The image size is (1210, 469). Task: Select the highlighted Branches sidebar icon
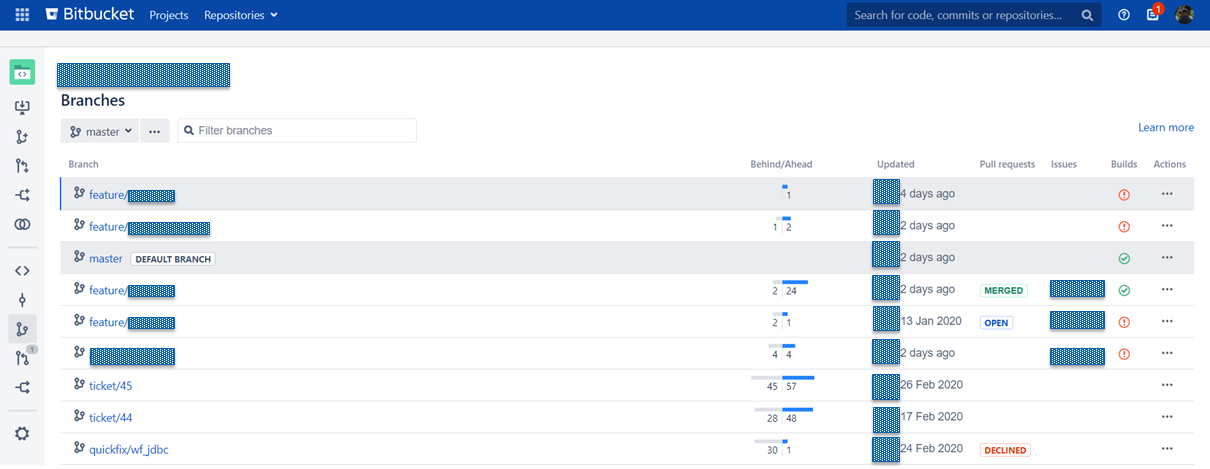click(22, 329)
